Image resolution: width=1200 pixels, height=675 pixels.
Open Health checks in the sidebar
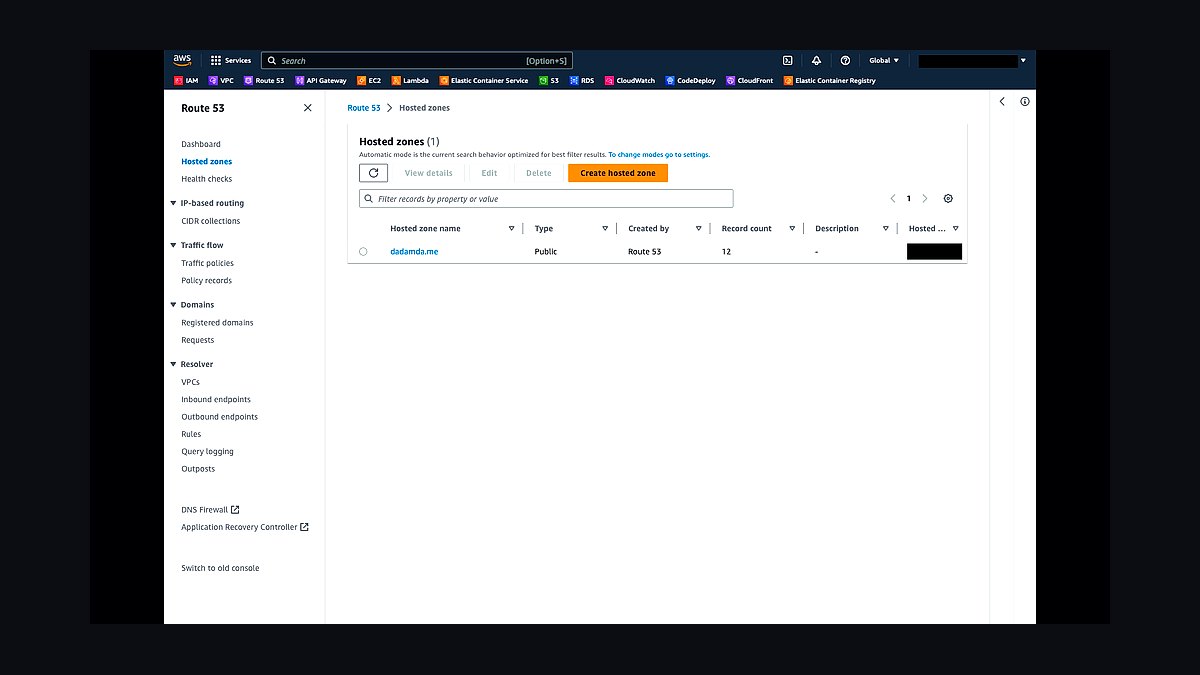pos(206,179)
